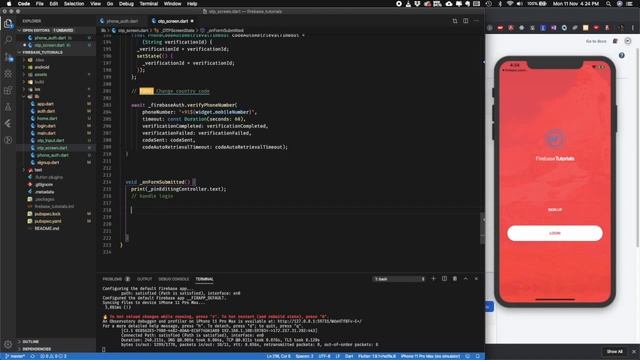The image size is (640, 360).
Task: Open the Bluetooth menu bar icon
Action: [500, 4]
